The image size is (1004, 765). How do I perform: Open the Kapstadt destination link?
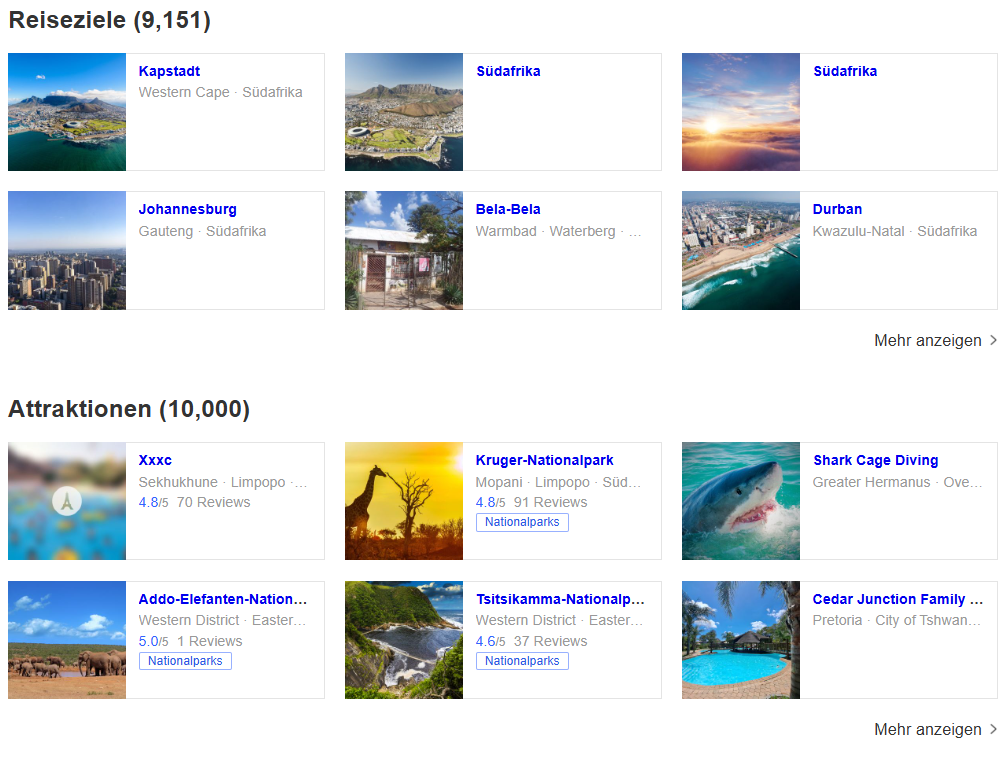[x=169, y=72]
